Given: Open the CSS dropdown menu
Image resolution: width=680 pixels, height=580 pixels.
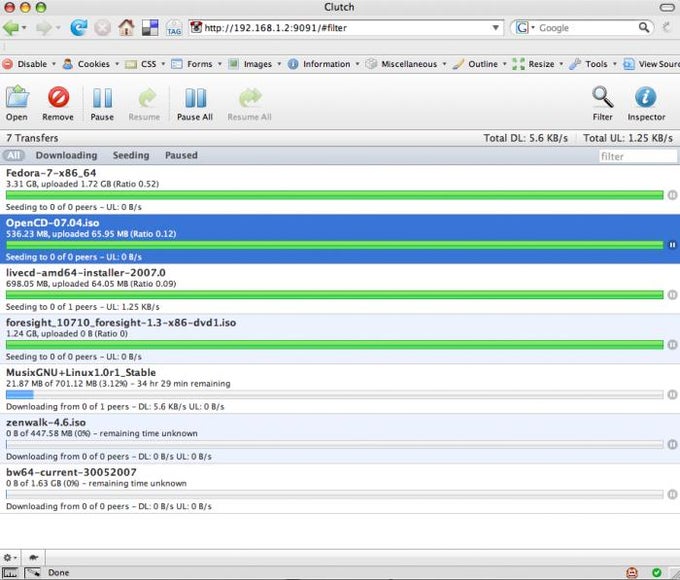Looking at the screenshot, I should (x=145, y=64).
